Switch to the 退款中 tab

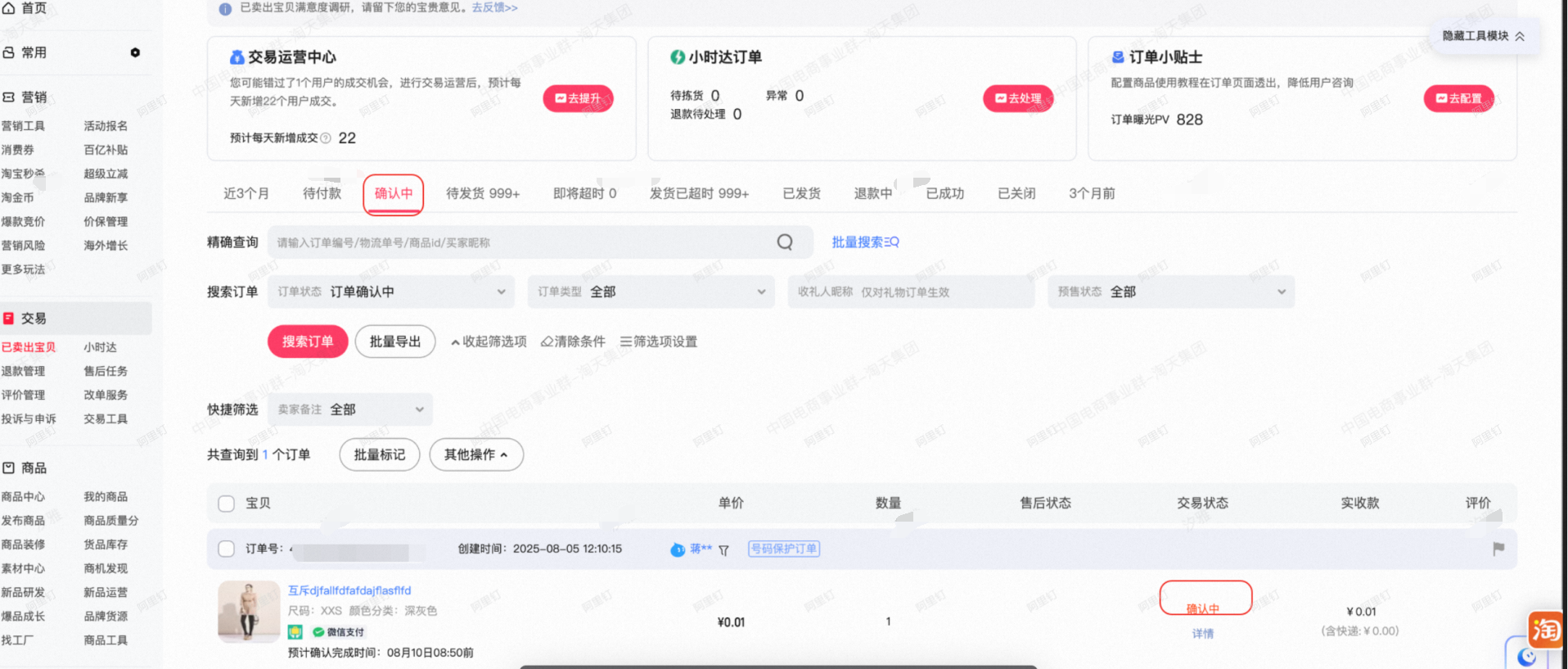pos(873,193)
